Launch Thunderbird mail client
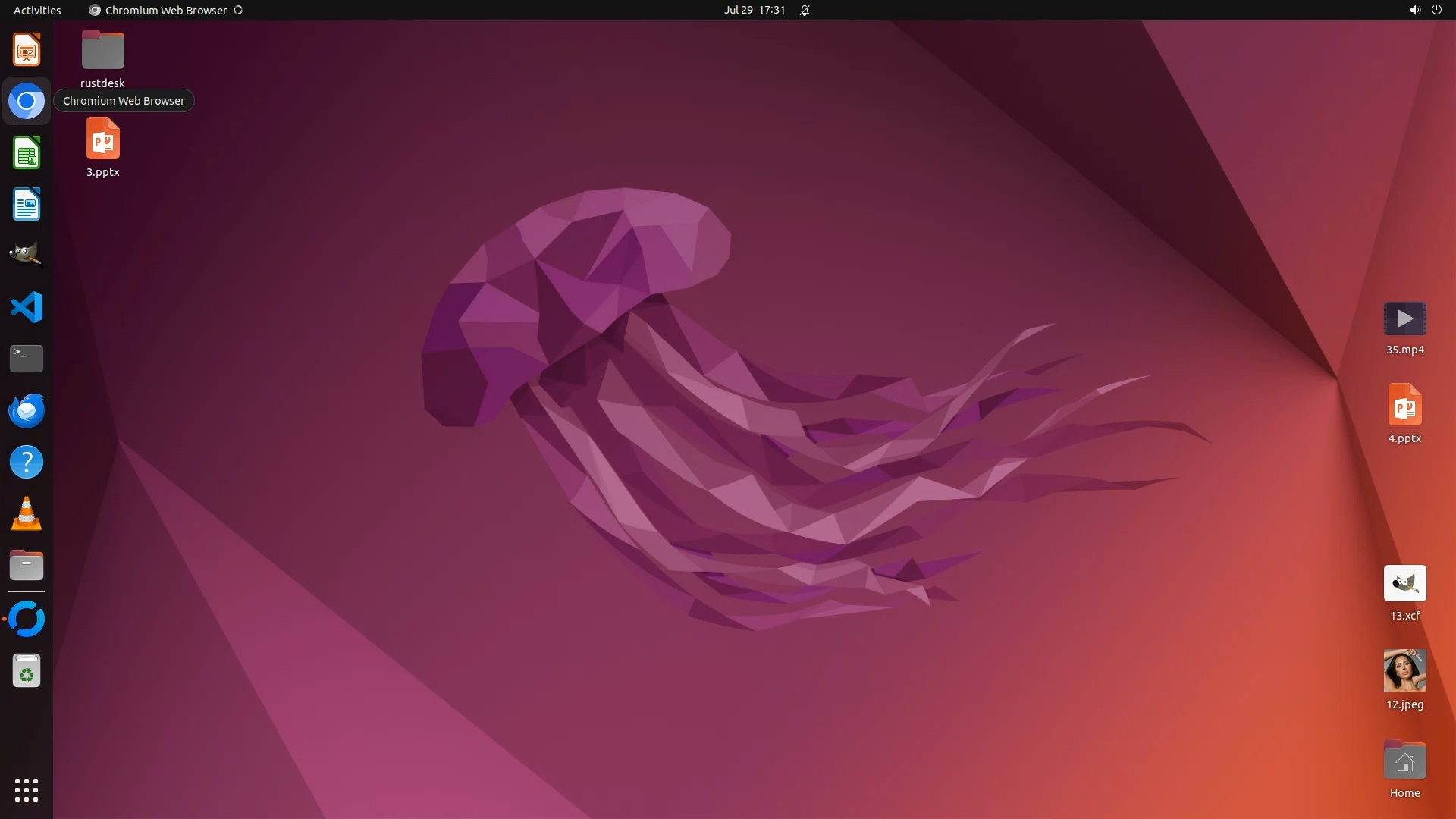1456x819 pixels. (27, 410)
